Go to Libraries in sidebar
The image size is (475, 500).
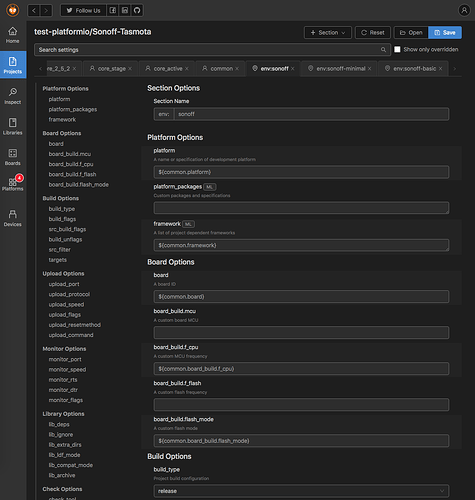point(13,127)
